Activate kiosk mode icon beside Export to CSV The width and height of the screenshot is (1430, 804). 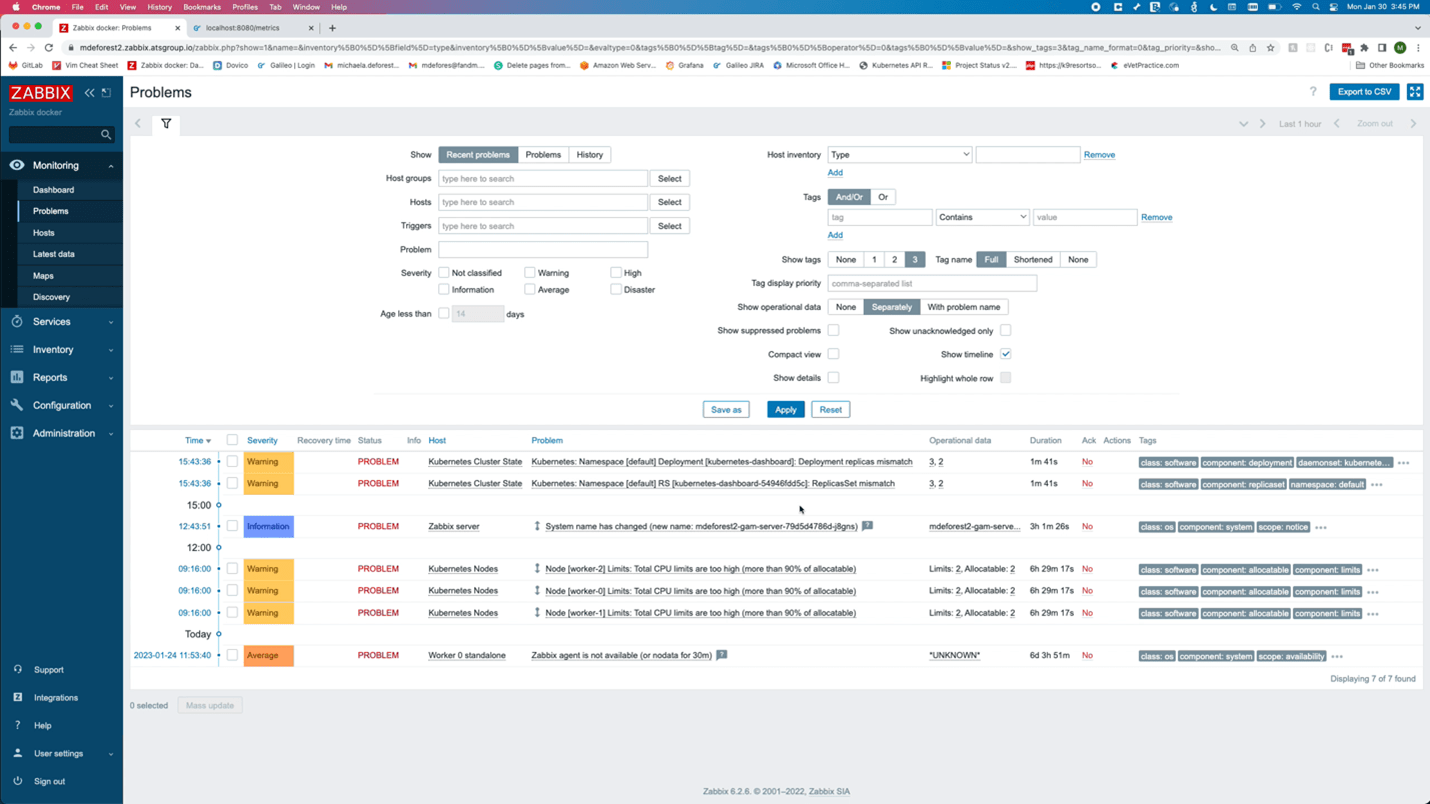tap(1414, 91)
